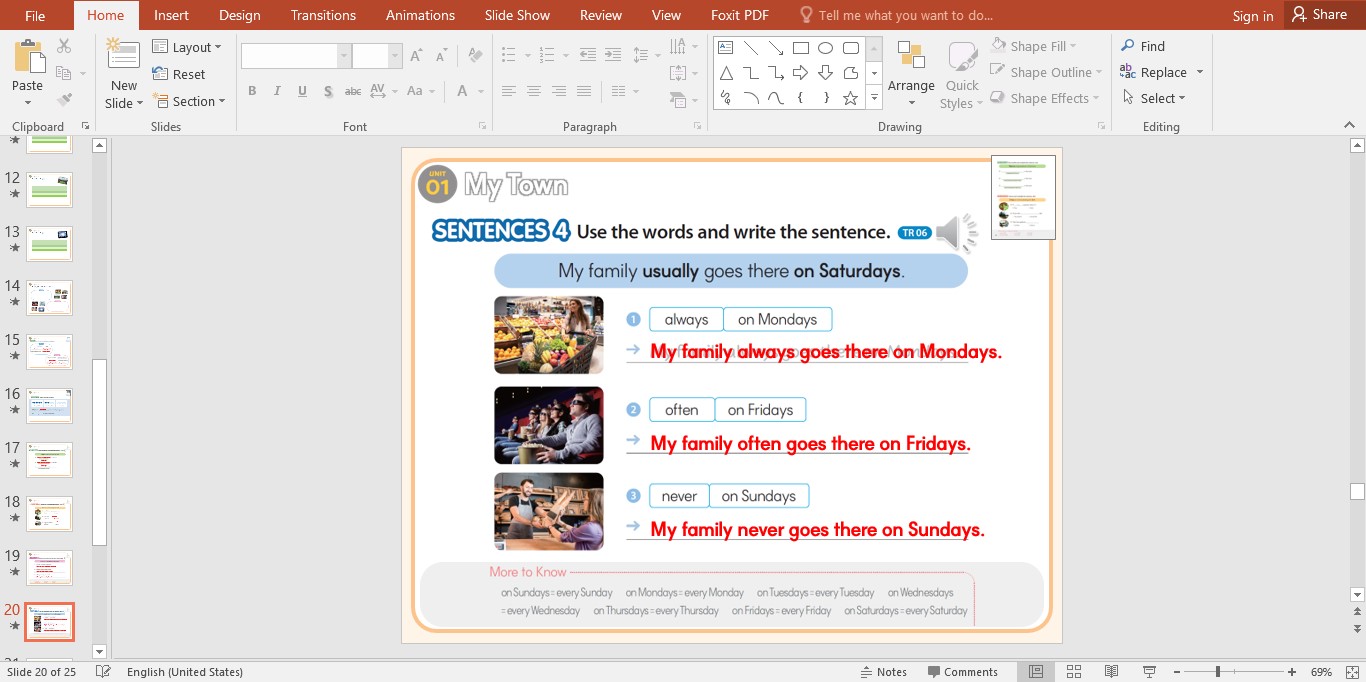Click the Cut scissors icon

click(x=64, y=47)
